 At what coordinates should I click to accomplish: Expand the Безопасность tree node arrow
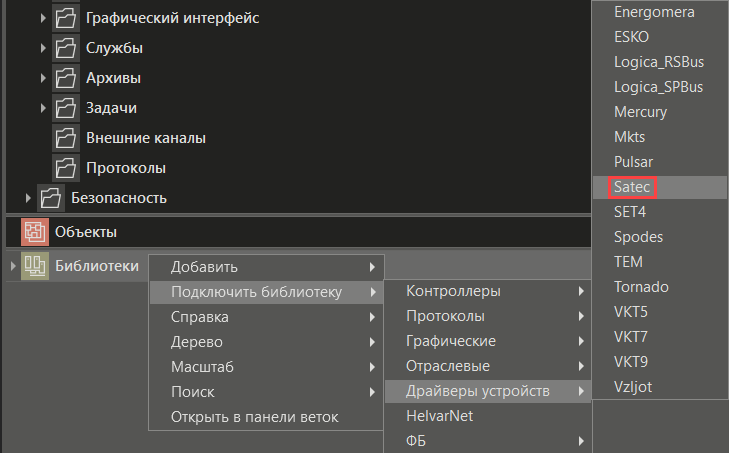[28, 198]
